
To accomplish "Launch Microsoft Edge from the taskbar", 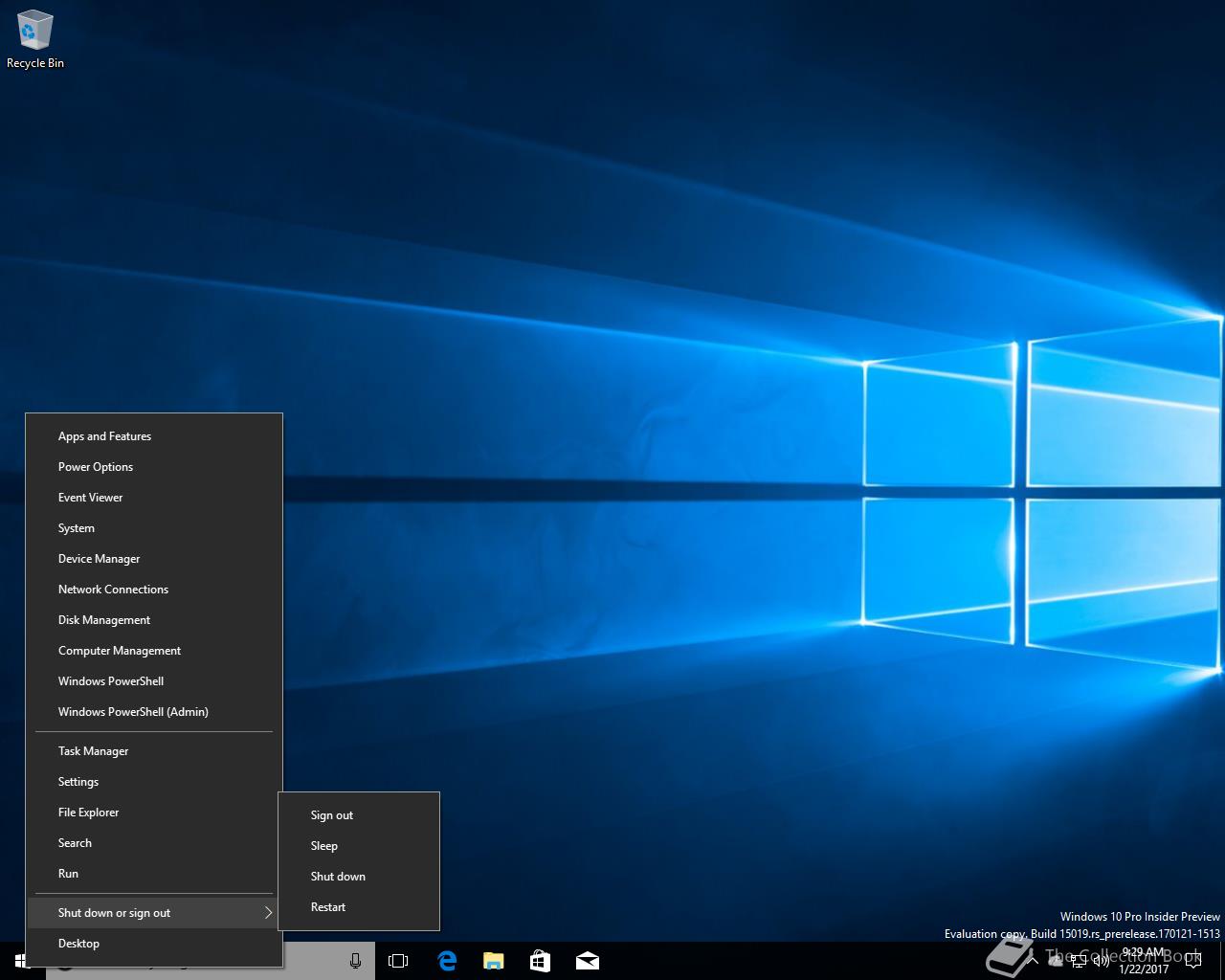I will pos(446,961).
